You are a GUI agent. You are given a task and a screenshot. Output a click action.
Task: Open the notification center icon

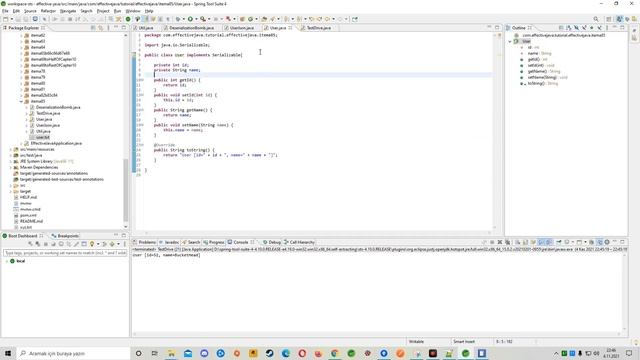[629, 353]
